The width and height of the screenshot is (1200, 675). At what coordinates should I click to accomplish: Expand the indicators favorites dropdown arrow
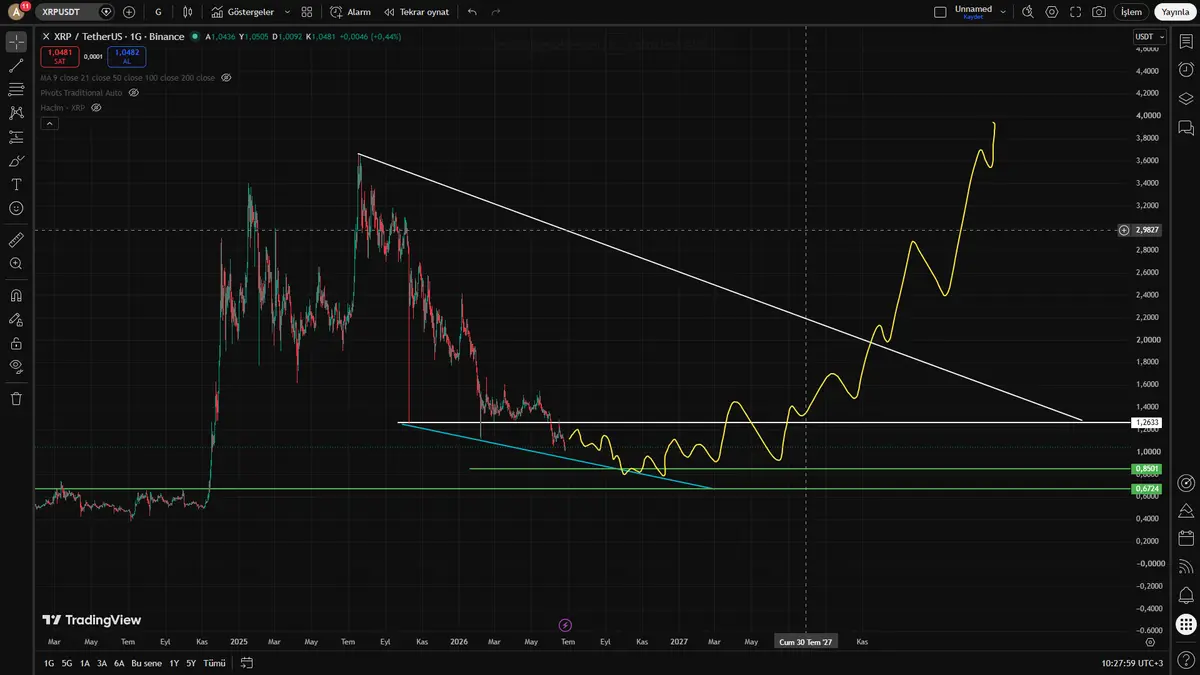coord(287,12)
